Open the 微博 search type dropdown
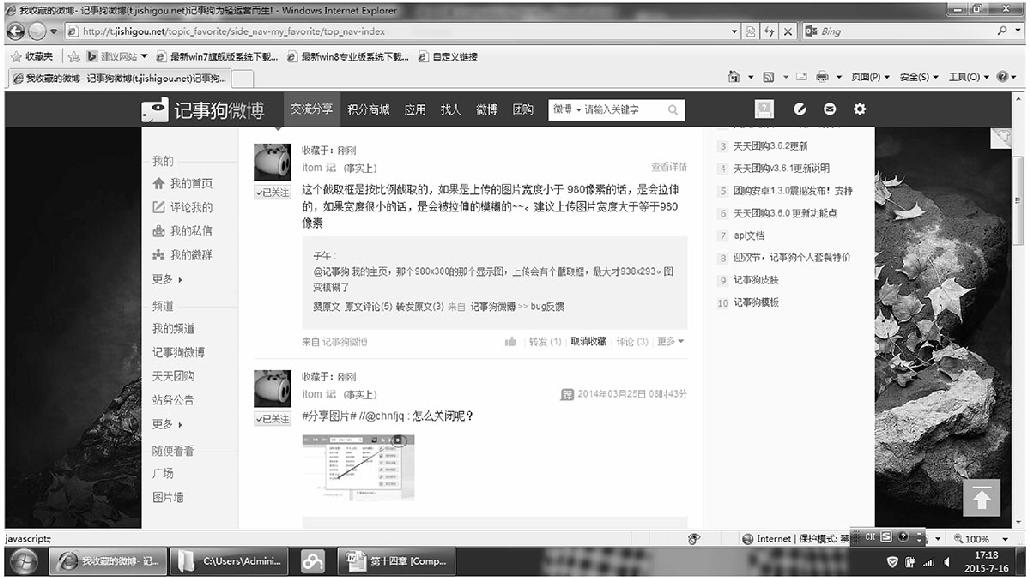The width and height of the screenshot is (1030, 578). pos(567,109)
